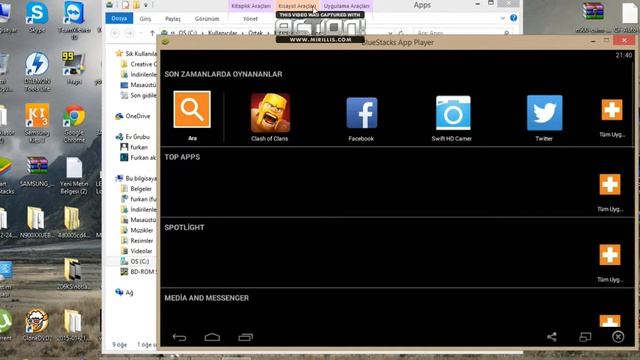The image size is (640, 360).
Task: Toggle BlueStacks full screen icon
Action: 585,337
